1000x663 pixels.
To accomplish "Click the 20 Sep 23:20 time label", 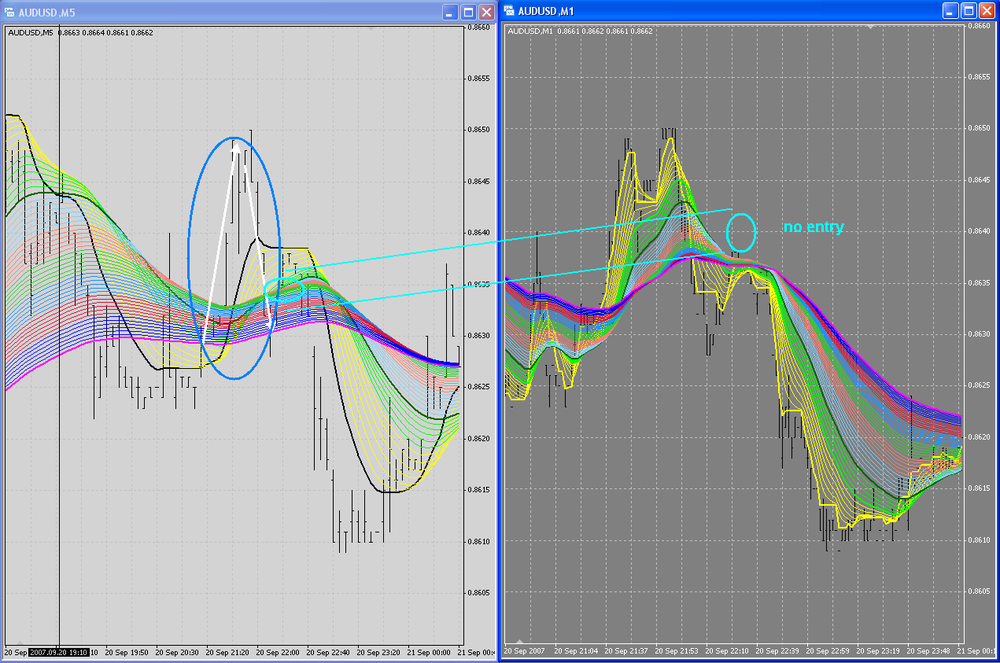I will tap(378, 653).
